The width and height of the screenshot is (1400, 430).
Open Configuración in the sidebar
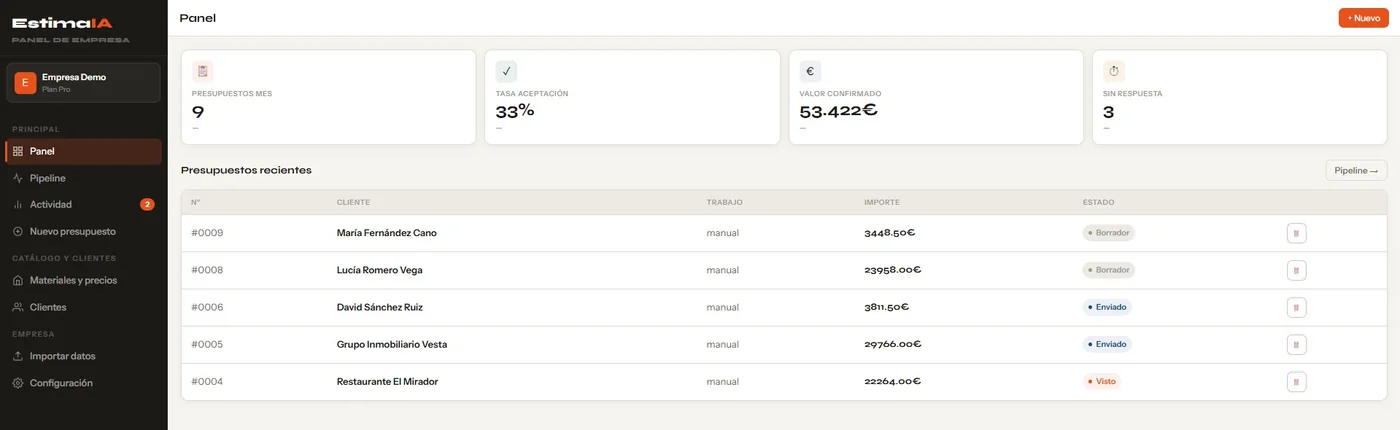pos(84,383)
